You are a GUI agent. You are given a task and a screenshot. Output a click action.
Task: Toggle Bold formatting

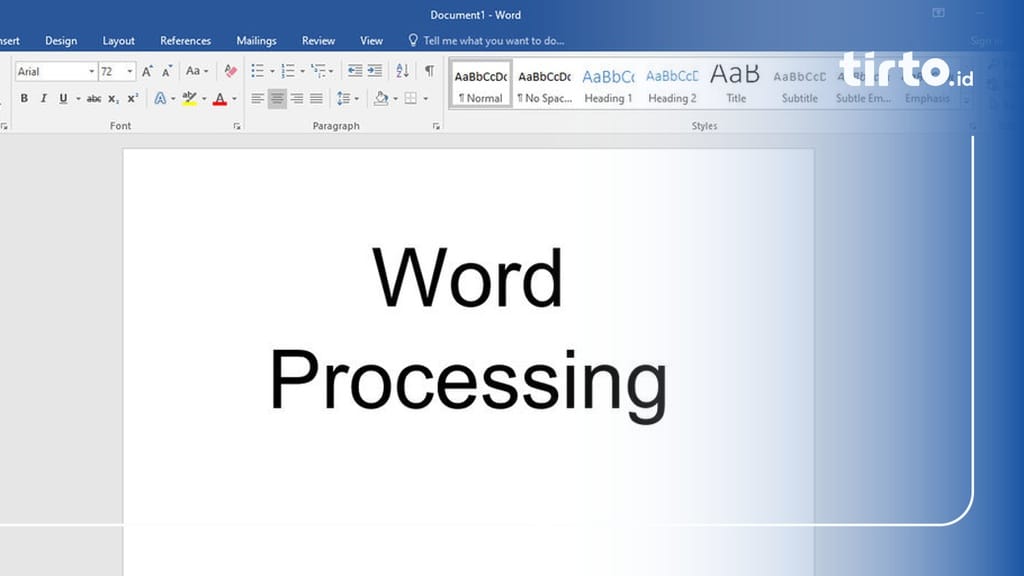coord(24,99)
